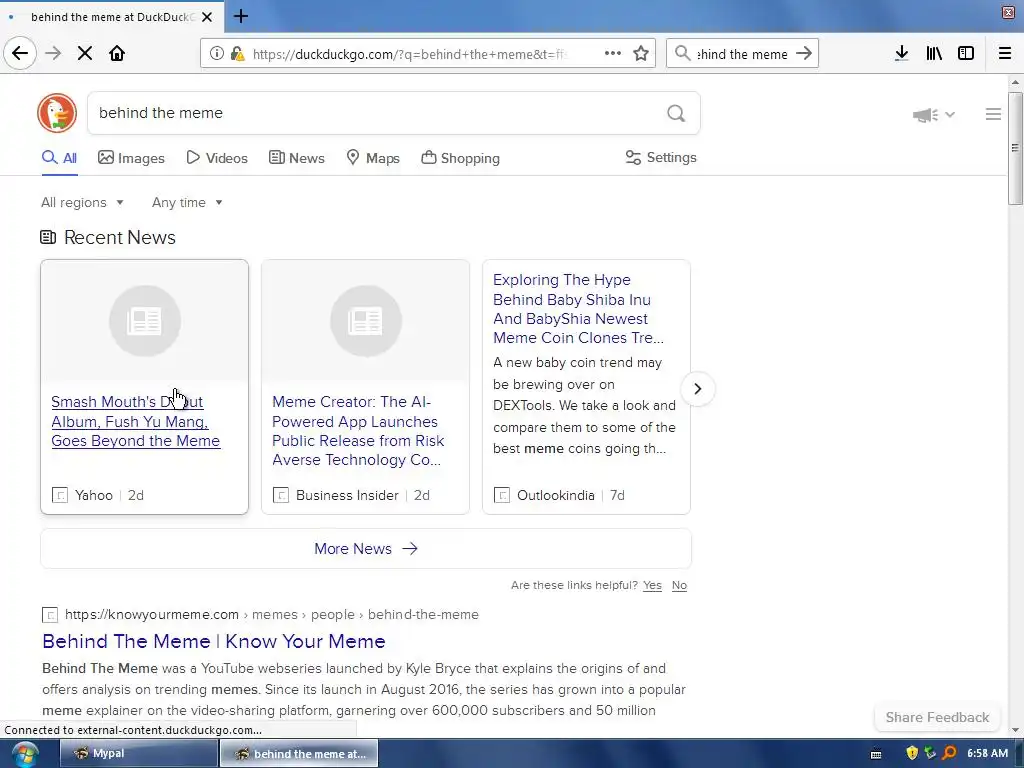This screenshot has height=768, width=1024.
Task: Click the forward navigation arrow
Action: coord(53,53)
